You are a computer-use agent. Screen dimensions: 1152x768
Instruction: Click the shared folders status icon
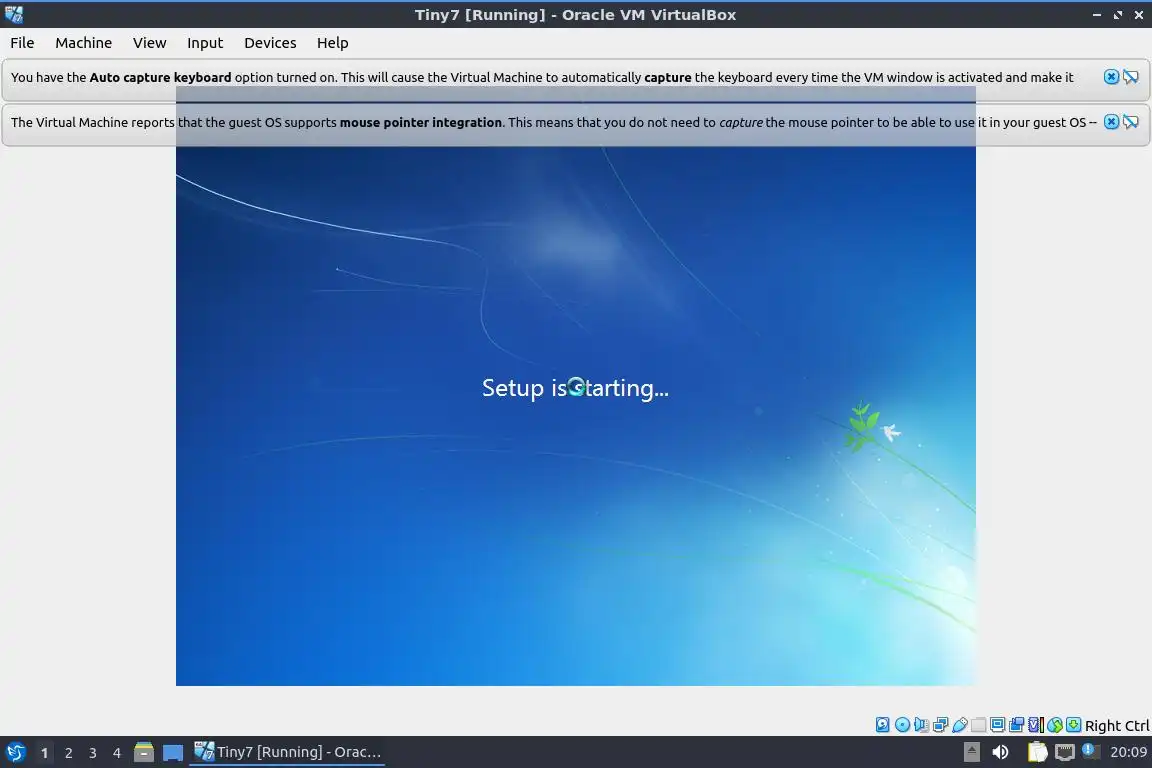[979, 725]
